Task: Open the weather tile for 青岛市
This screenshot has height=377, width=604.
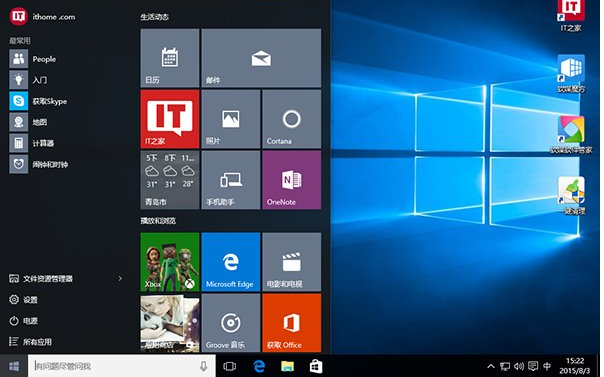Action: tap(170, 180)
